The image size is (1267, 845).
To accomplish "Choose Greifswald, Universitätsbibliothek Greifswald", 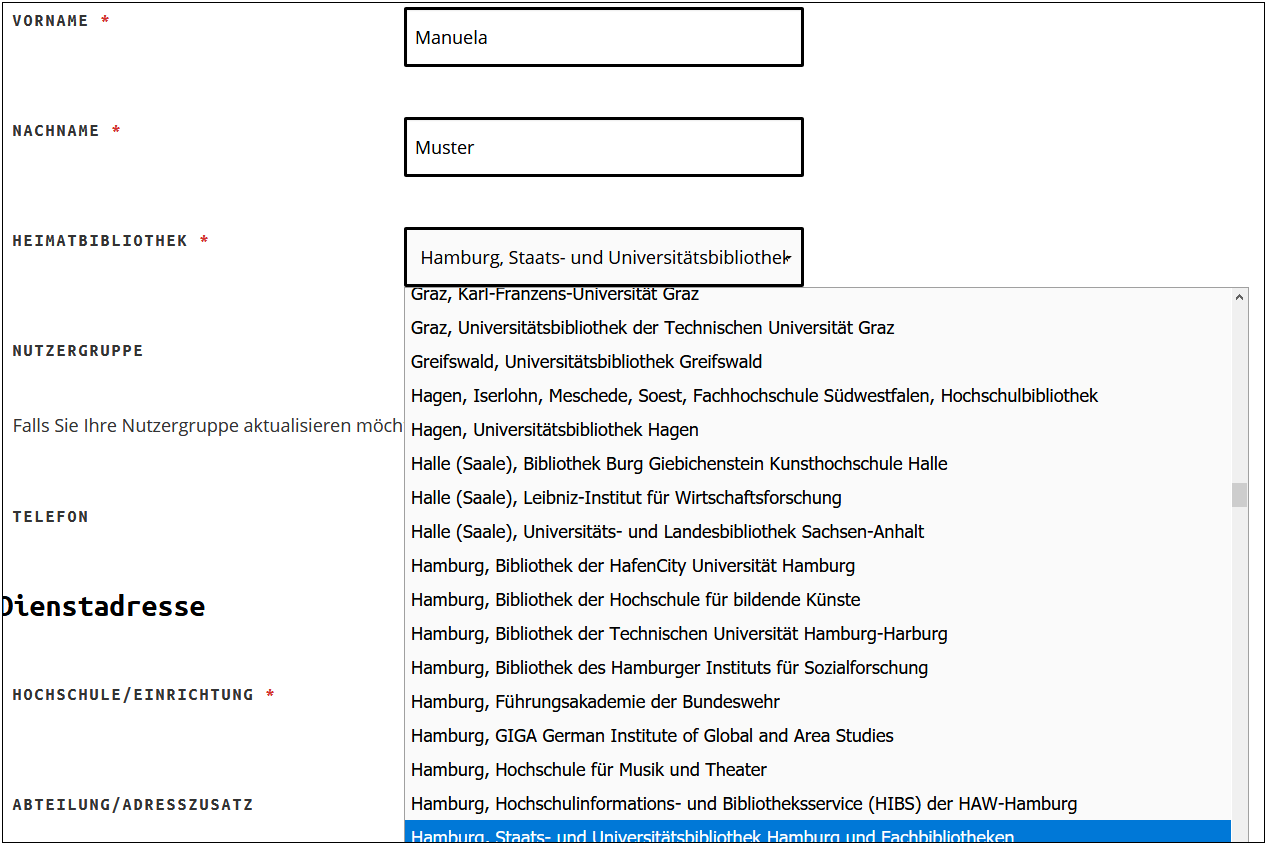I will (x=818, y=362).
